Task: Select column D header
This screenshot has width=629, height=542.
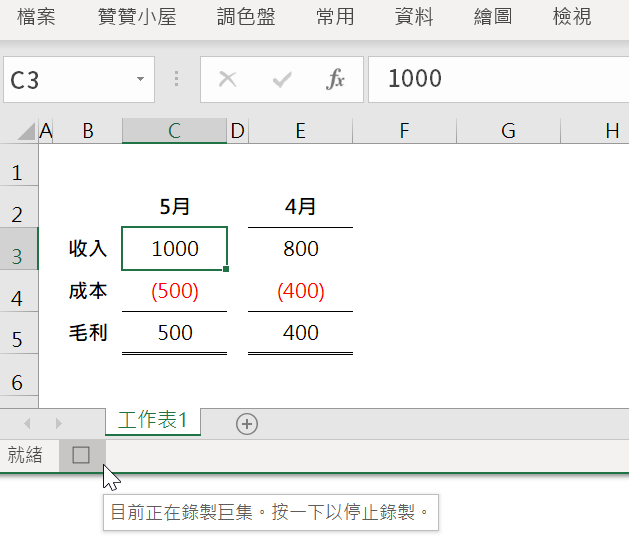Action: pos(237,131)
